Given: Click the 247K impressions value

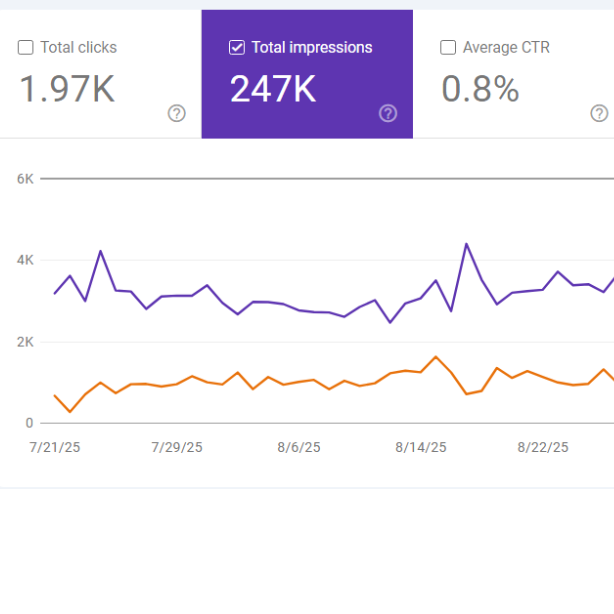Looking at the screenshot, I should [273, 90].
